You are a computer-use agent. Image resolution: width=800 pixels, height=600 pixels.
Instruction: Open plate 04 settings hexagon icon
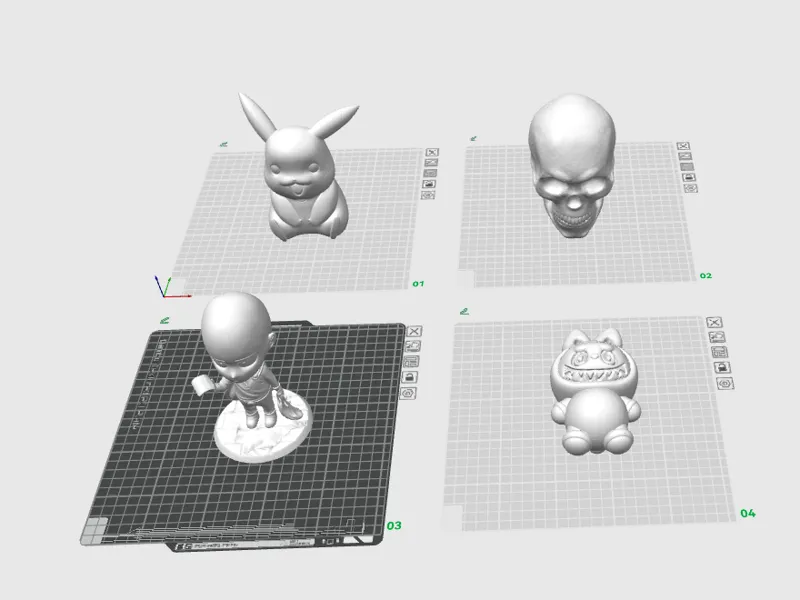point(725,383)
